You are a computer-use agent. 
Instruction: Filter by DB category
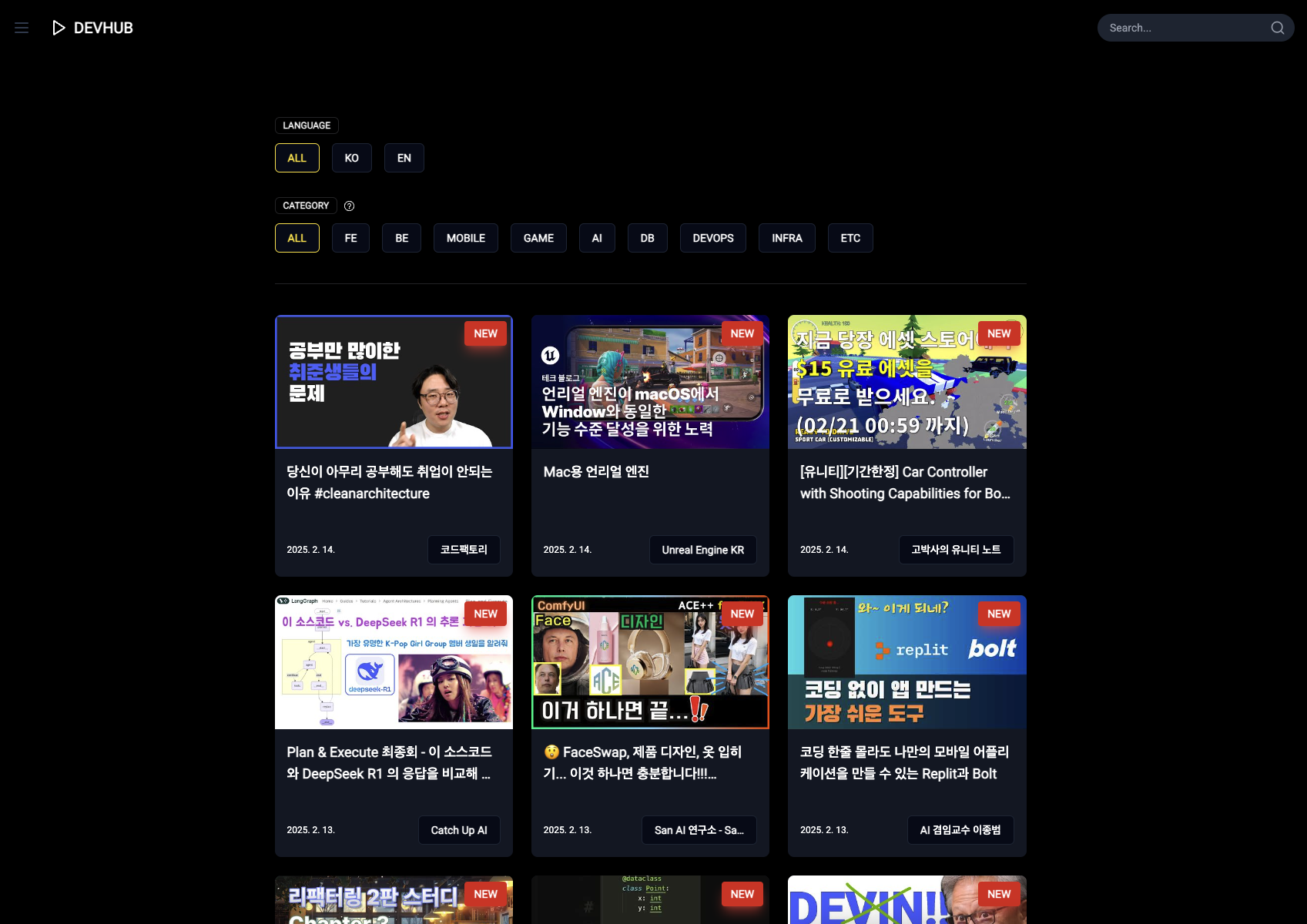tap(648, 238)
